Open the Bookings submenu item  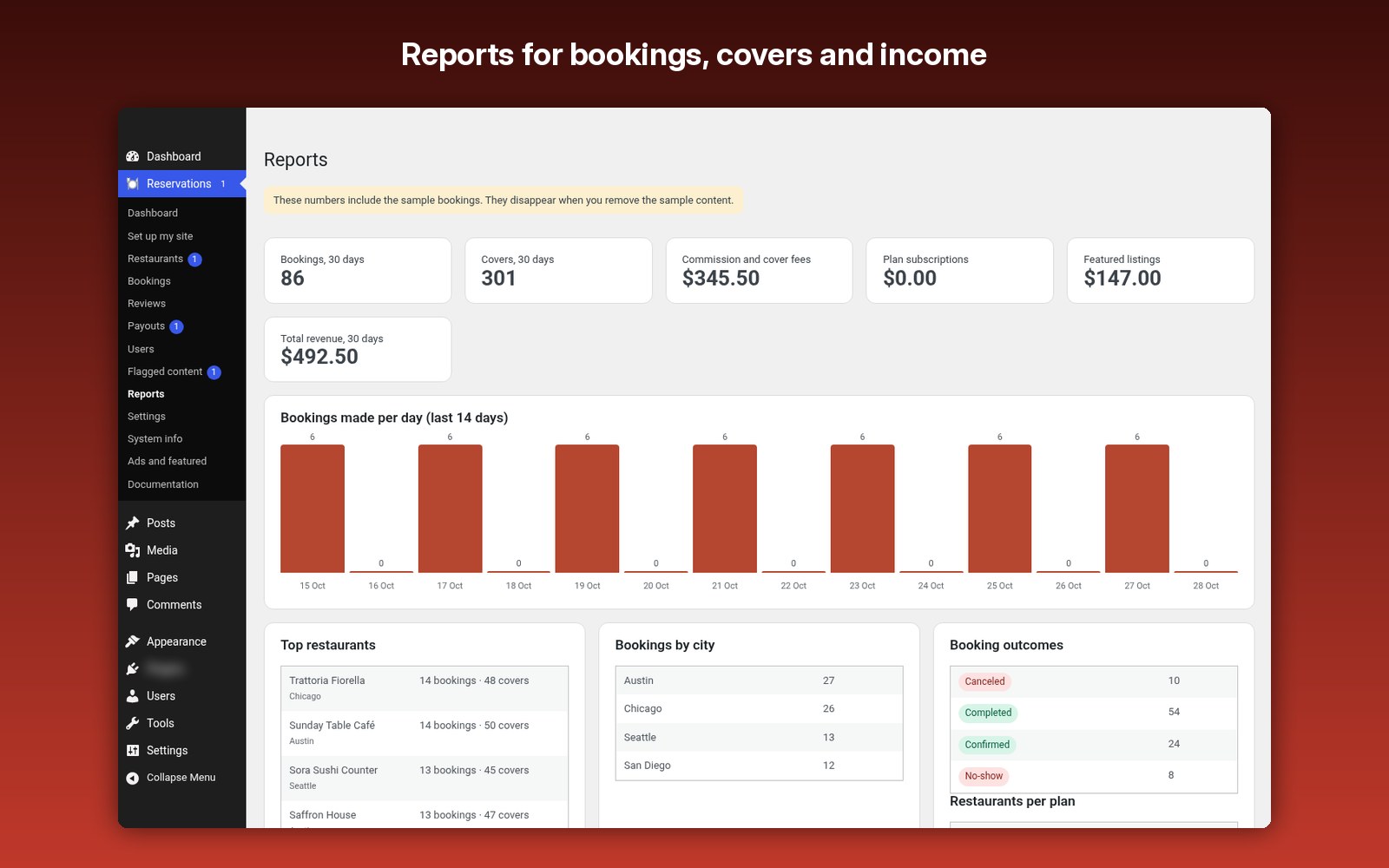pos(149,281)
